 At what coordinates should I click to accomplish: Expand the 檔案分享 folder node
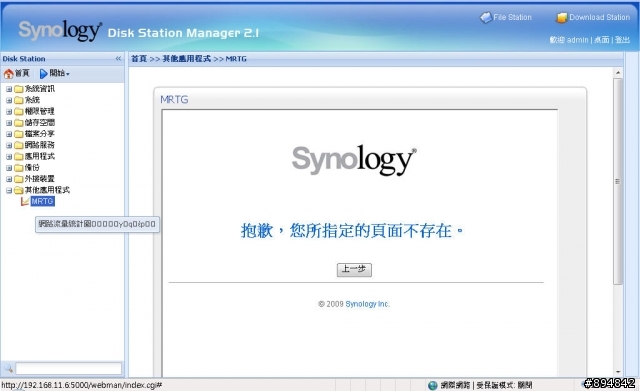pyautogui.click(x=9, y=134)
